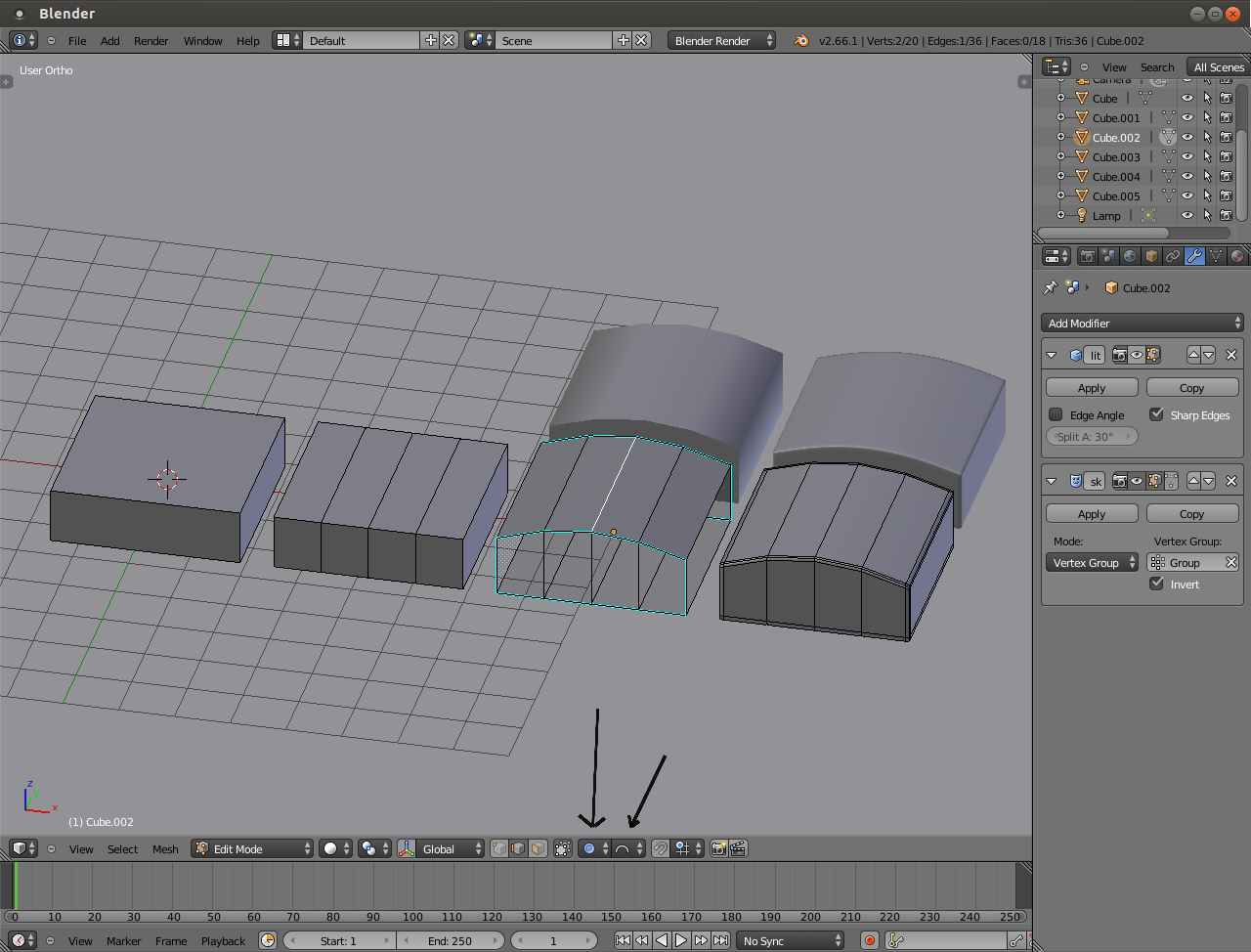Move the 'lit' modifier down
Viewport: 1251px width, 952px height.
coord(1209,355)
